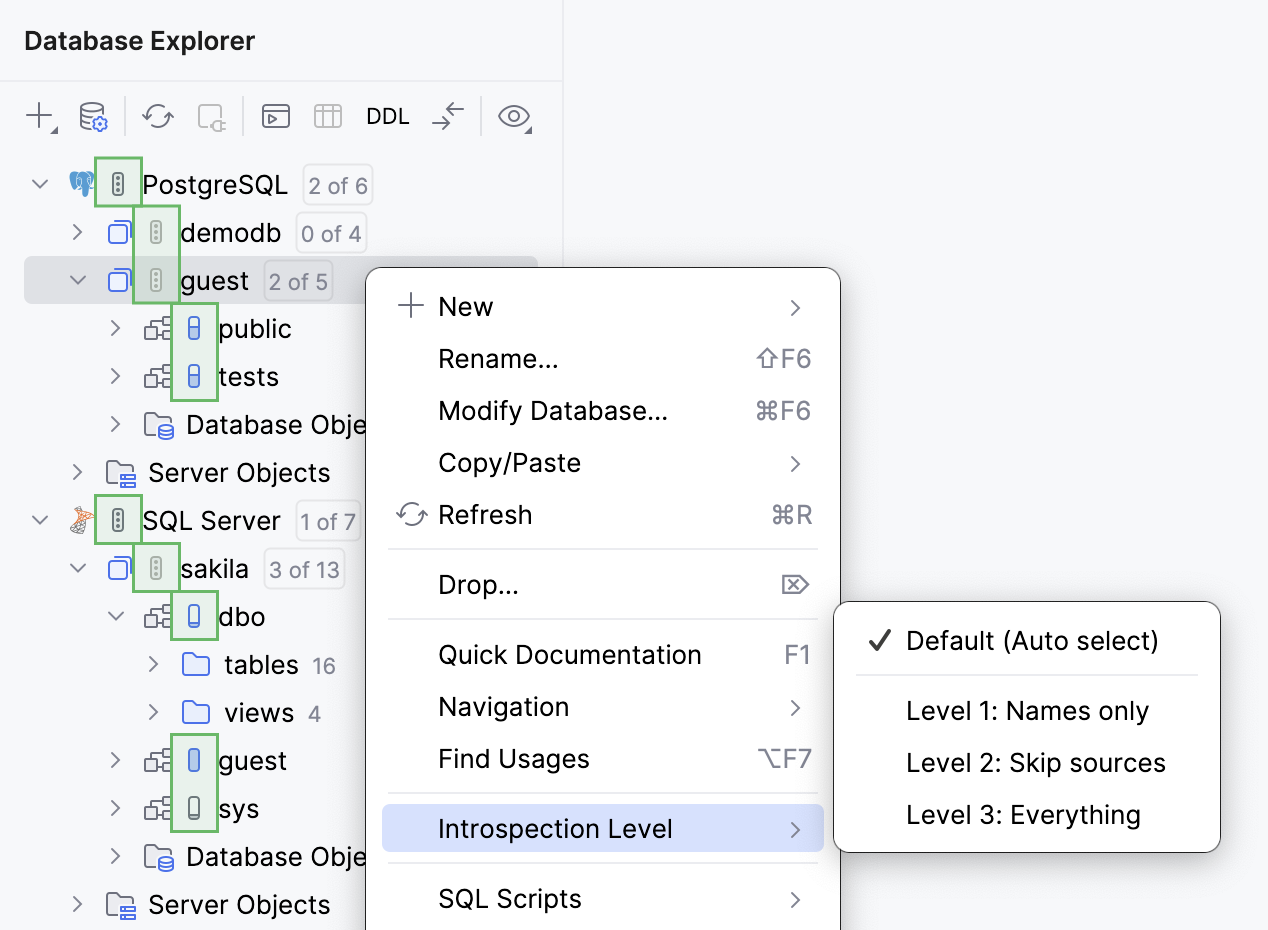Open the Introspection Level submenu
The height and width of the screenshot is (930, 1268).
[x=555, y=828]
